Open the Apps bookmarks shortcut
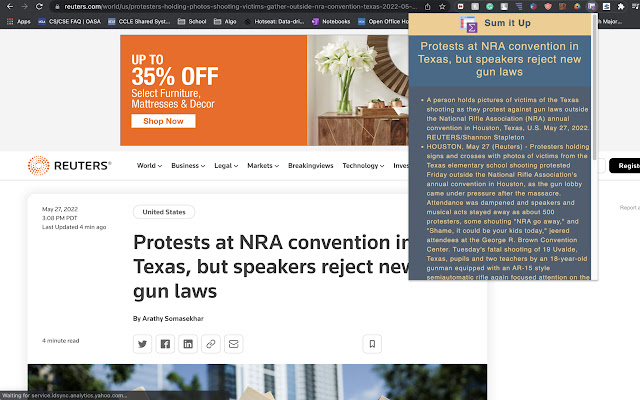Image resolution: width=640 pixels, height=400 pixels. [17, 20]
